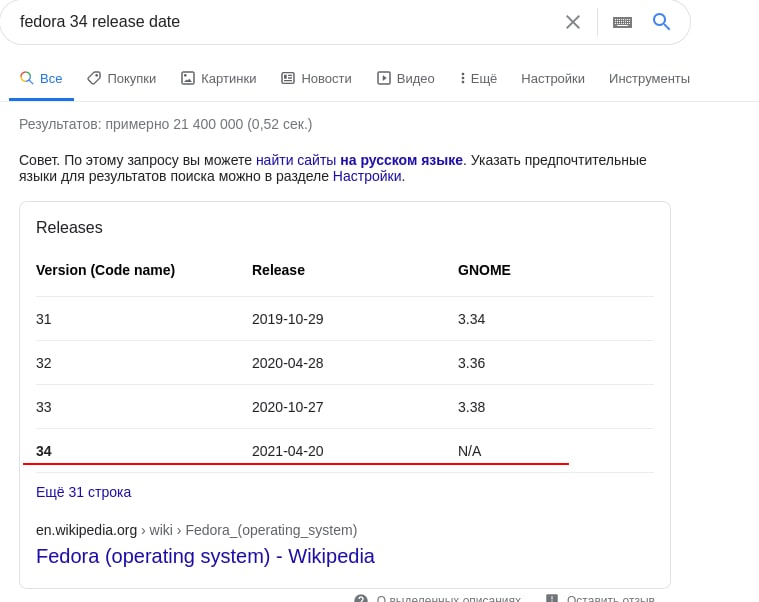Click the Картинки image icon
The width and height of the screenshot is (759, 602).
[188, 78]
